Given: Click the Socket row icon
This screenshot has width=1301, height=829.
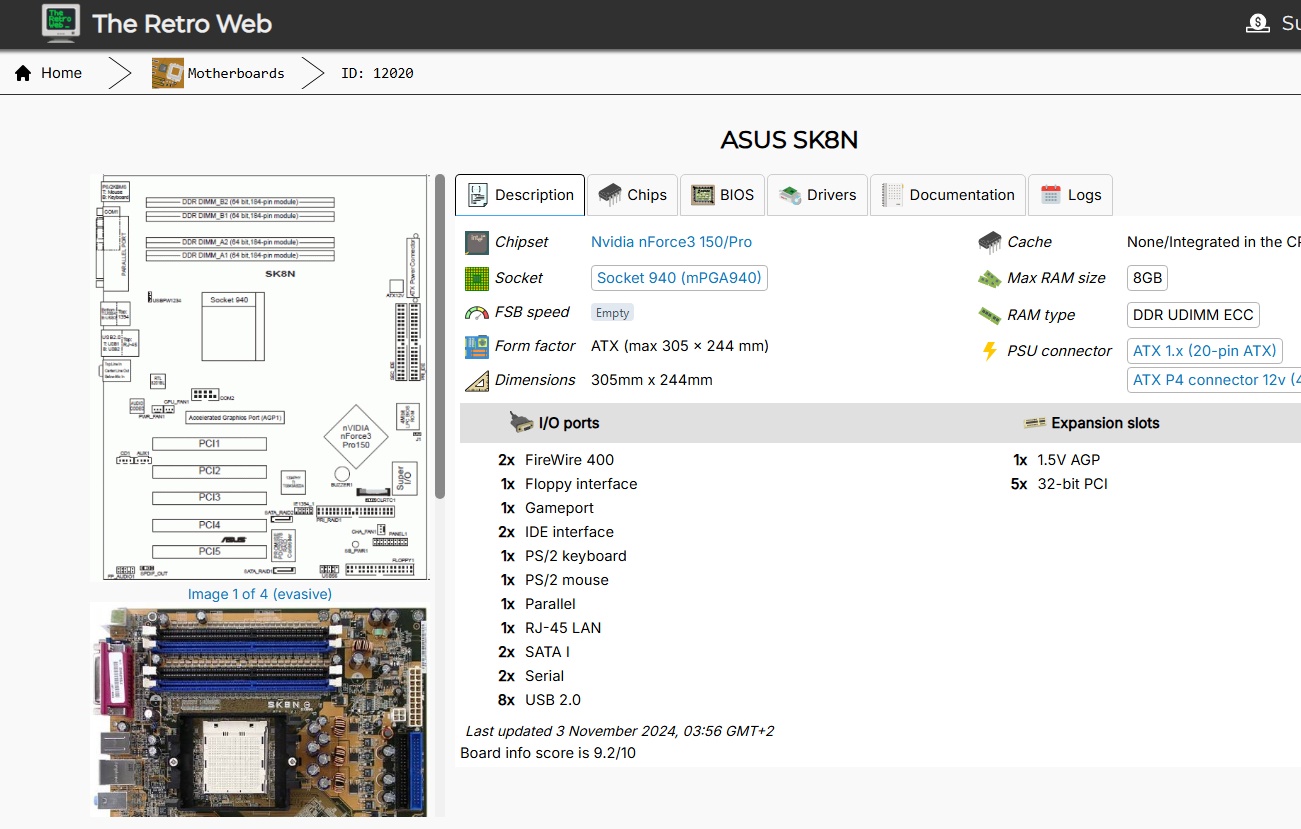Looking at the screenshot, I should click(x=477, y=278).
